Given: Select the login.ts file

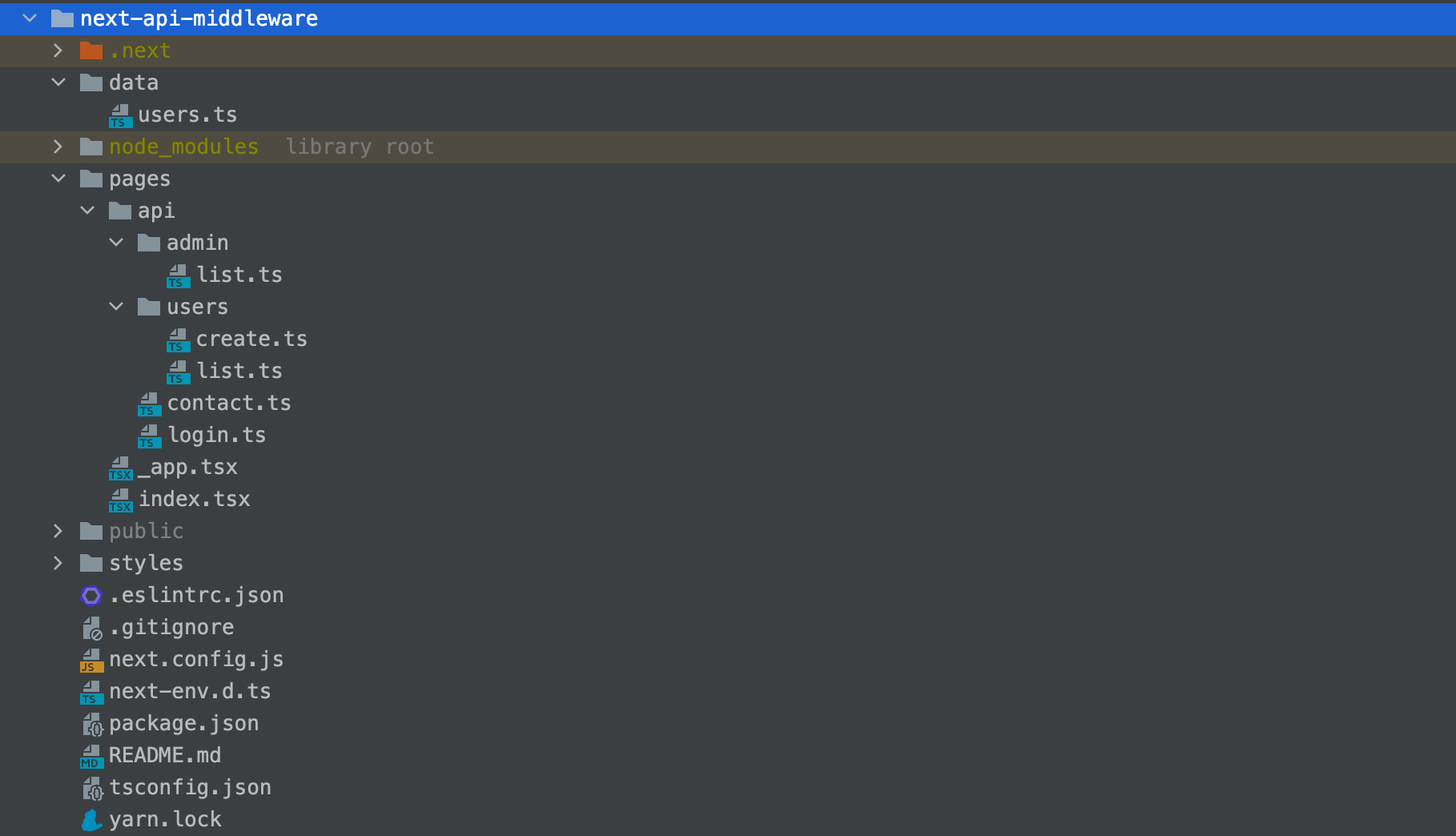Looking at the screenshot, I should click(x=217, y=434).
